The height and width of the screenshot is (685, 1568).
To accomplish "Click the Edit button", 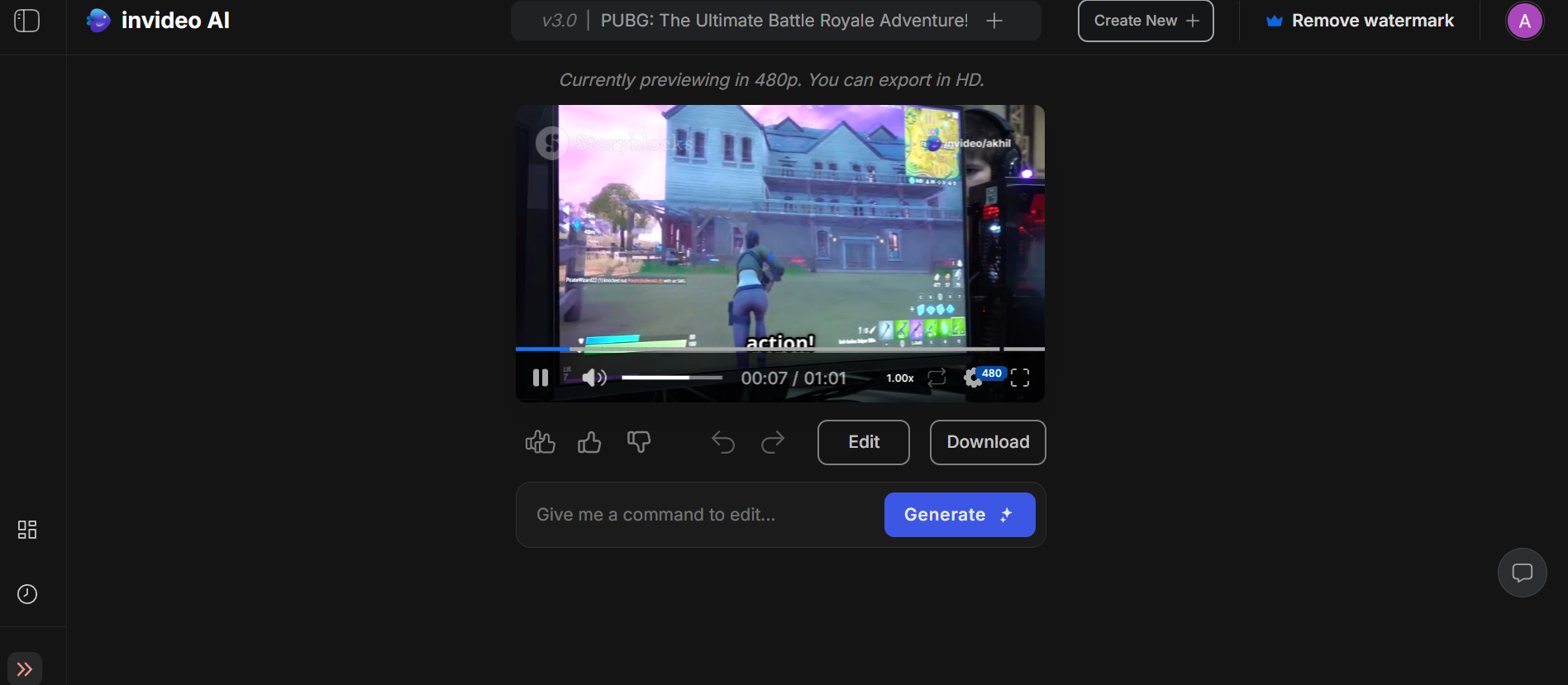I will (864, 442).
